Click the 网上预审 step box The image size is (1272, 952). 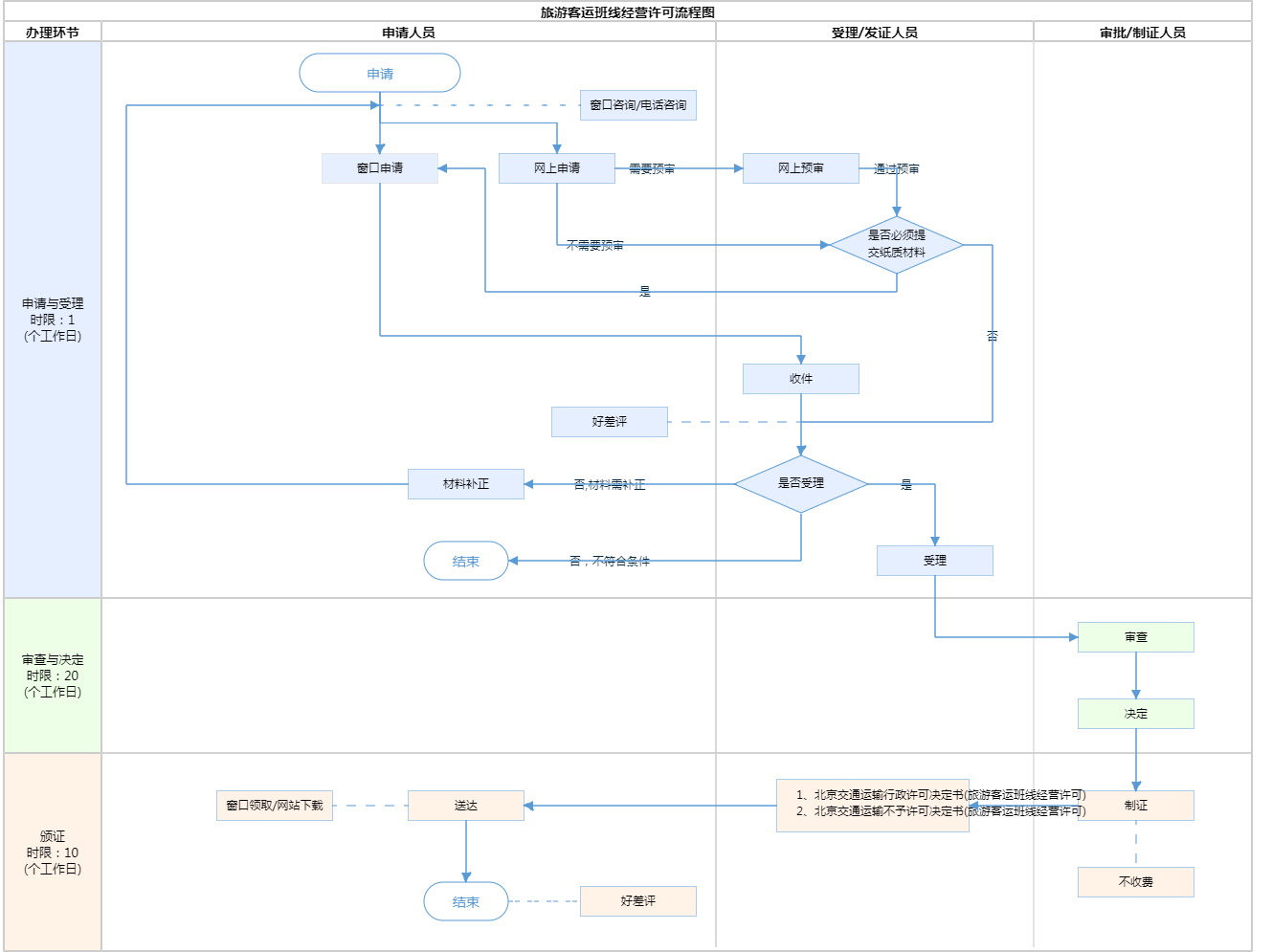point(801,168)
